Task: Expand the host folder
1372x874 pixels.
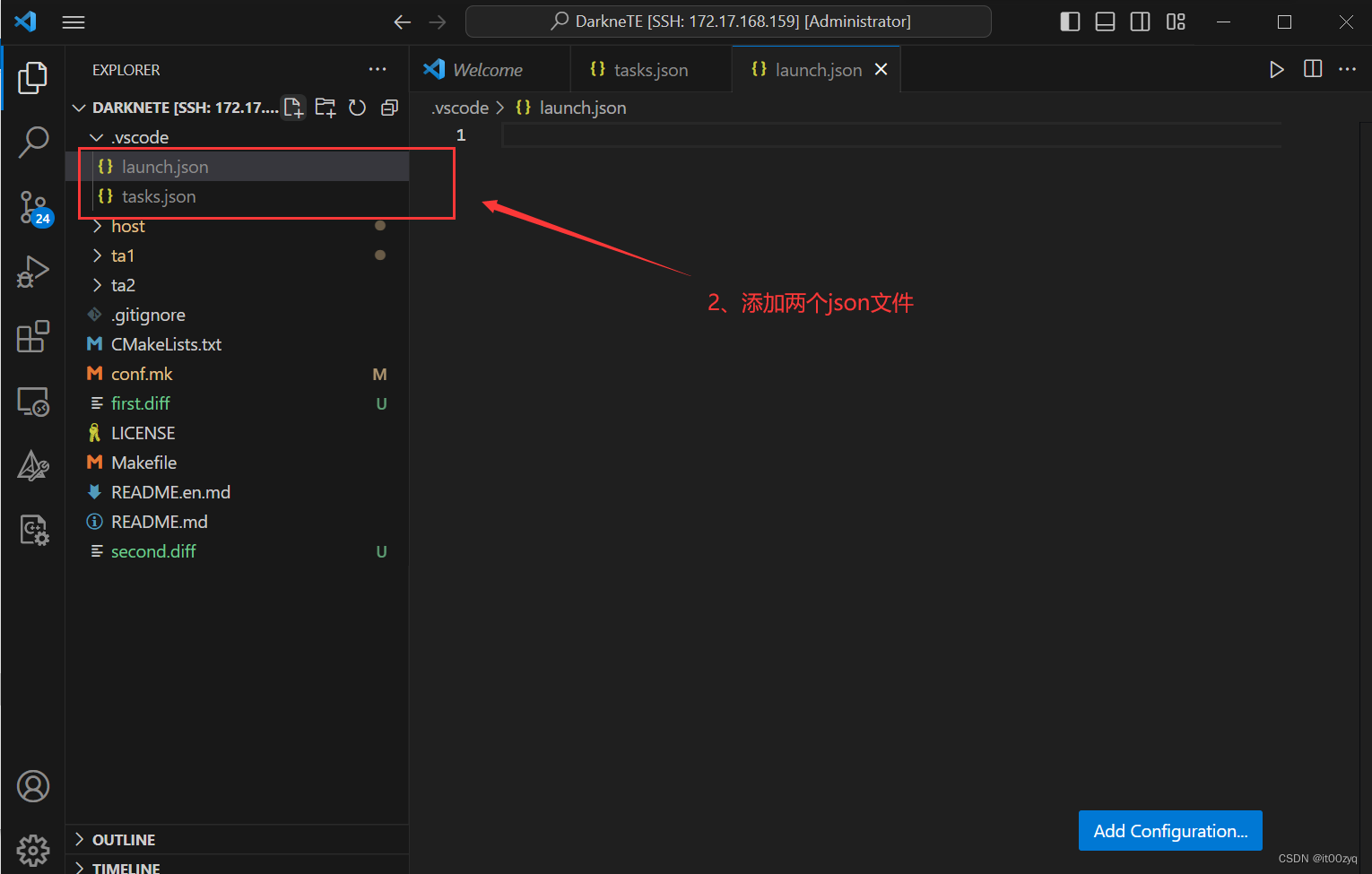Action: (x=238, y=226)
